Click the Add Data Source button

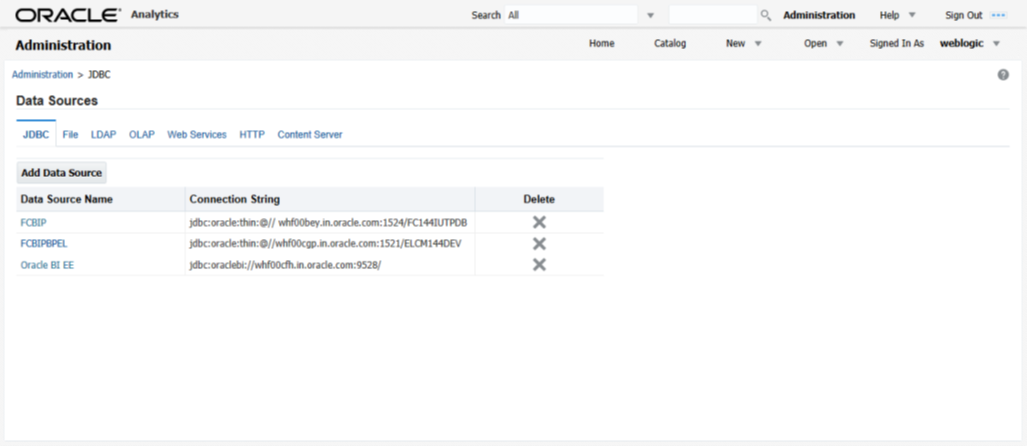pyautogui.click(x=62, y=173)
